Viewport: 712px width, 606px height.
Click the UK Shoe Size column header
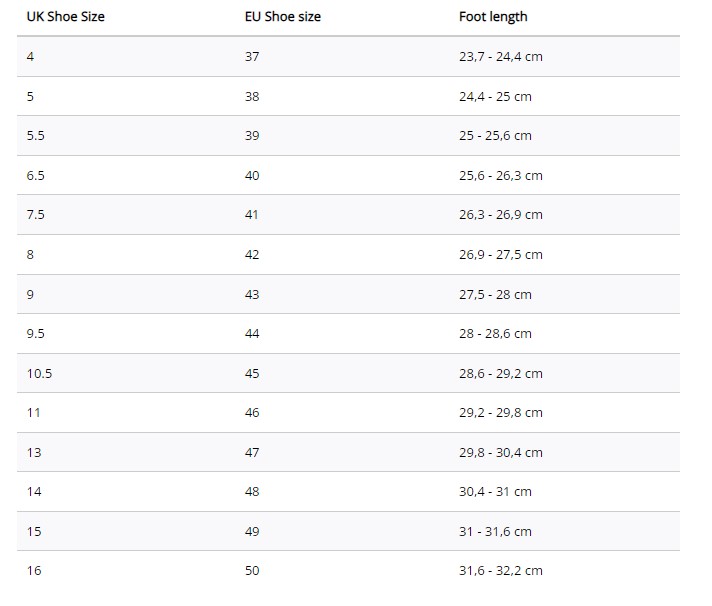coord(65,17)
